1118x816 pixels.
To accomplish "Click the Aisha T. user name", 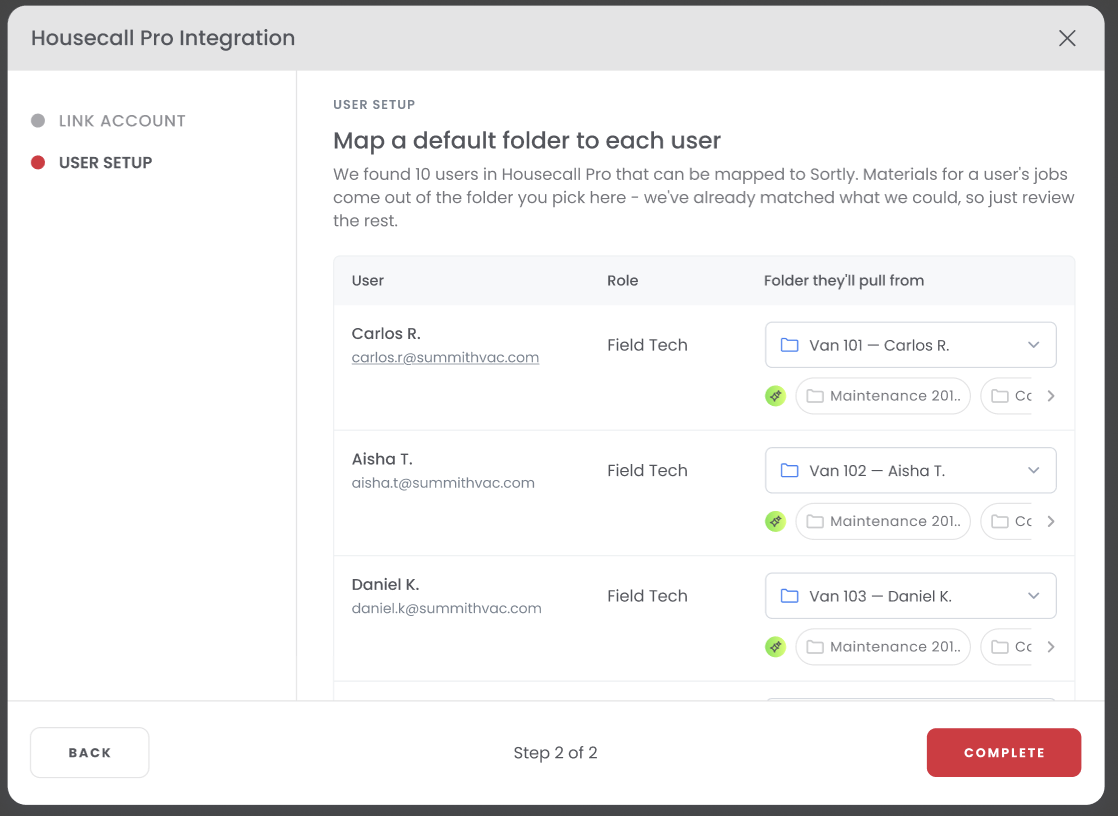I will [x=382, y=459].
